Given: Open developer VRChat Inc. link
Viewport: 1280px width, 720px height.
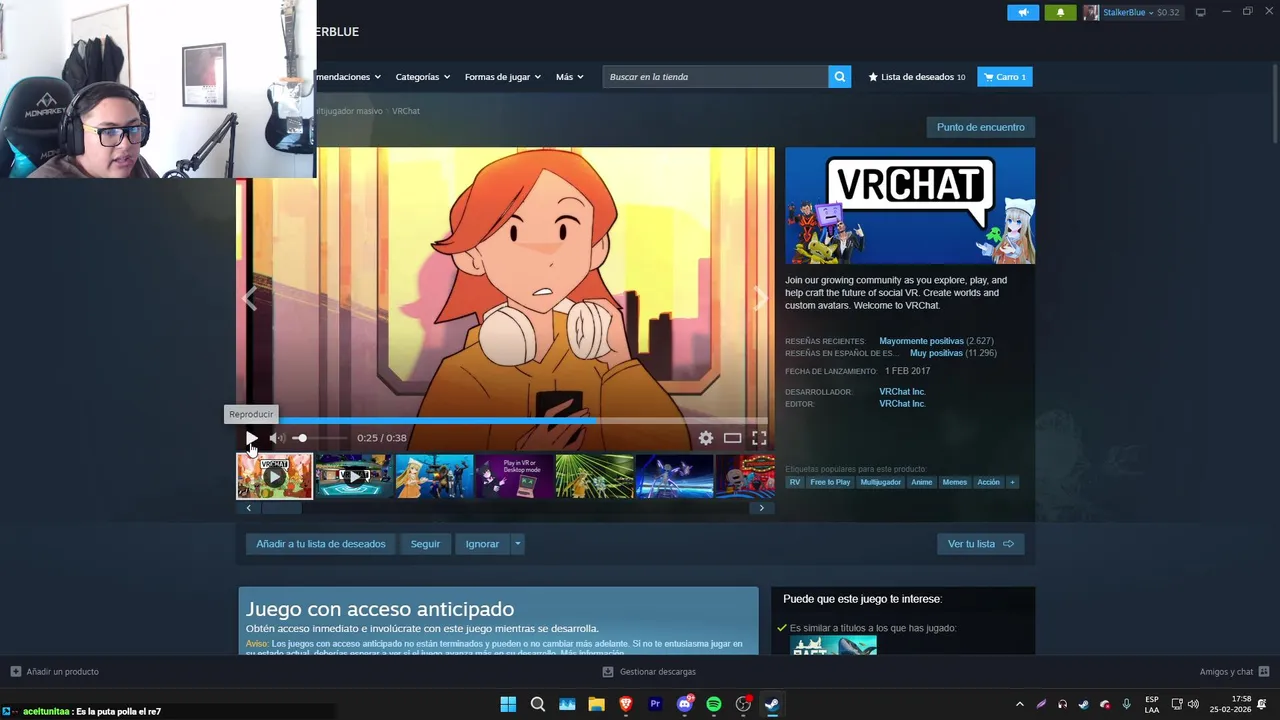Looking at the screenshot, I should click(902, 392).
